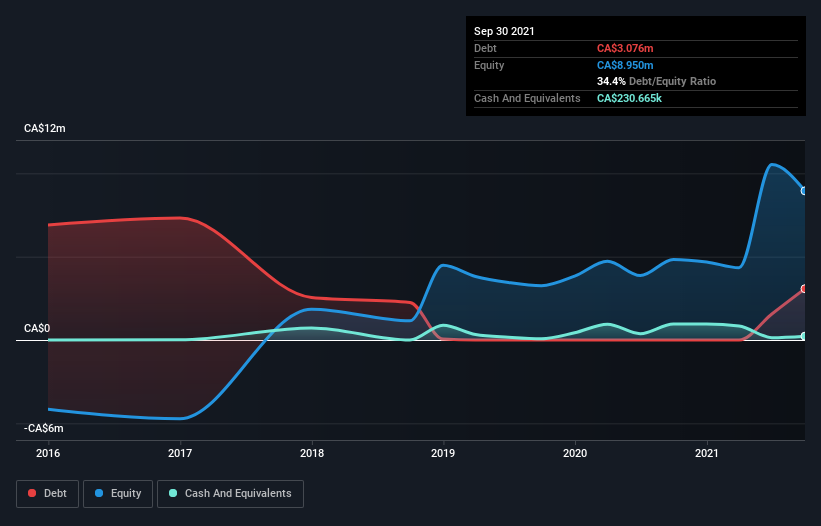Screen dimensions: 821x526
Task: Click the 2016 x-axis label
Action: click(48, 453)
